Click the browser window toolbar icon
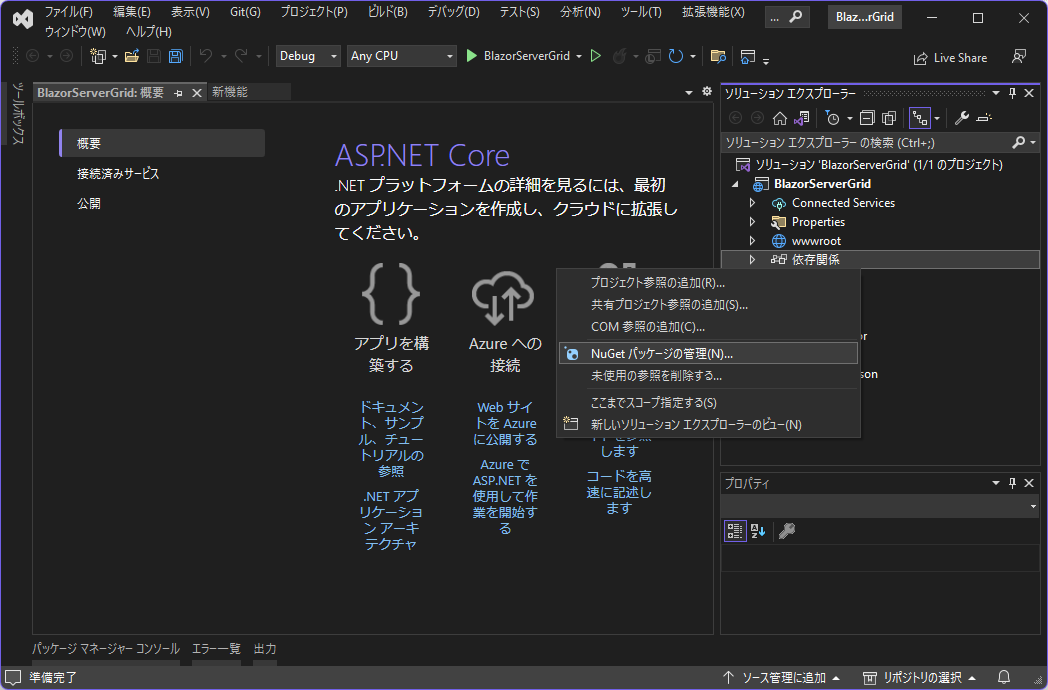Screen dimensions: 1048x690 [748, 56]
